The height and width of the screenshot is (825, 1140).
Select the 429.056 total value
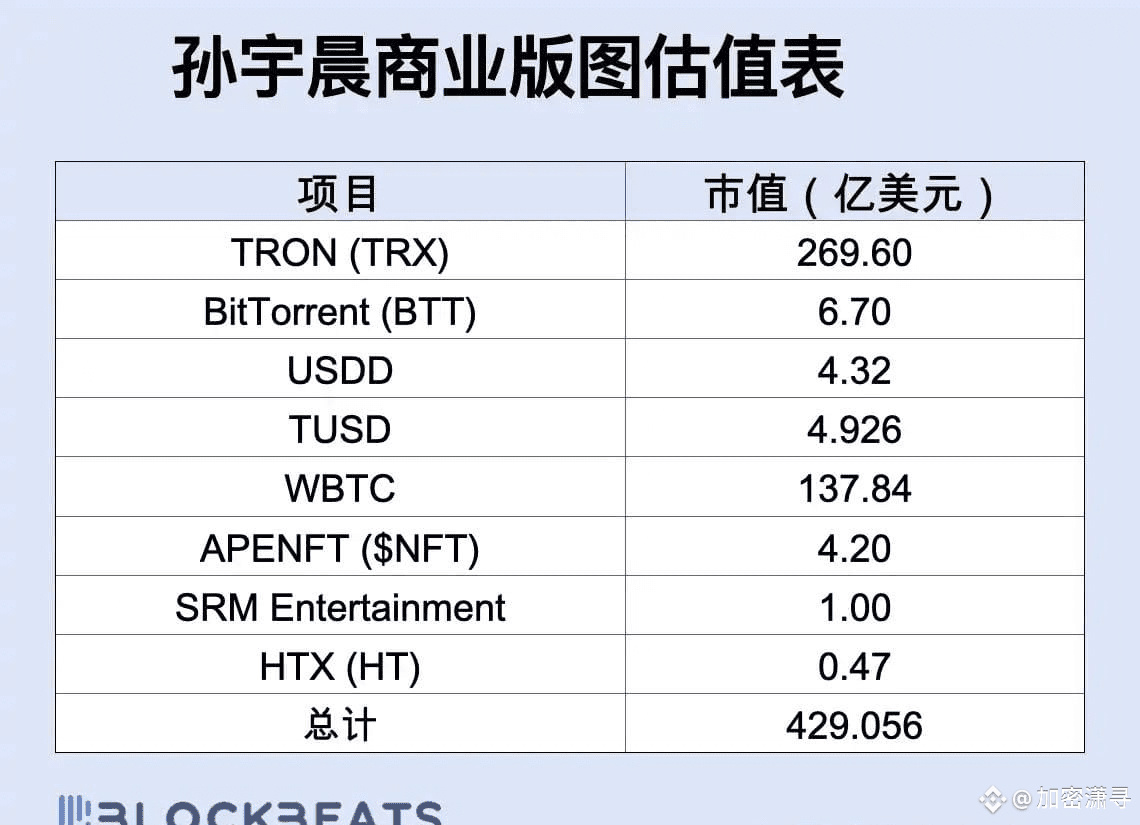point(854,725)
